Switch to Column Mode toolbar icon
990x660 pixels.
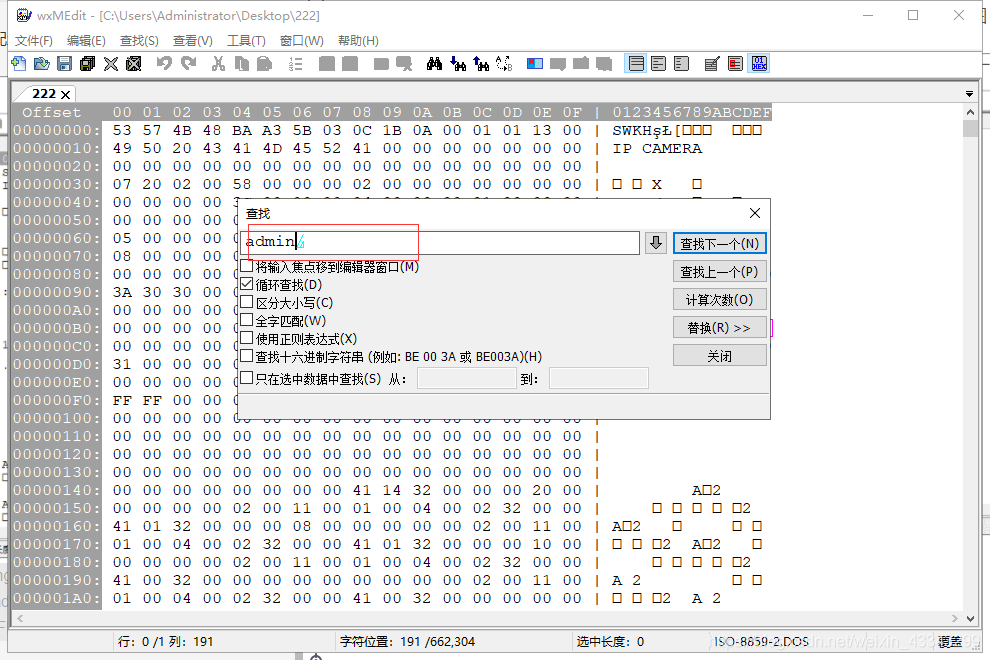point(736,64)
